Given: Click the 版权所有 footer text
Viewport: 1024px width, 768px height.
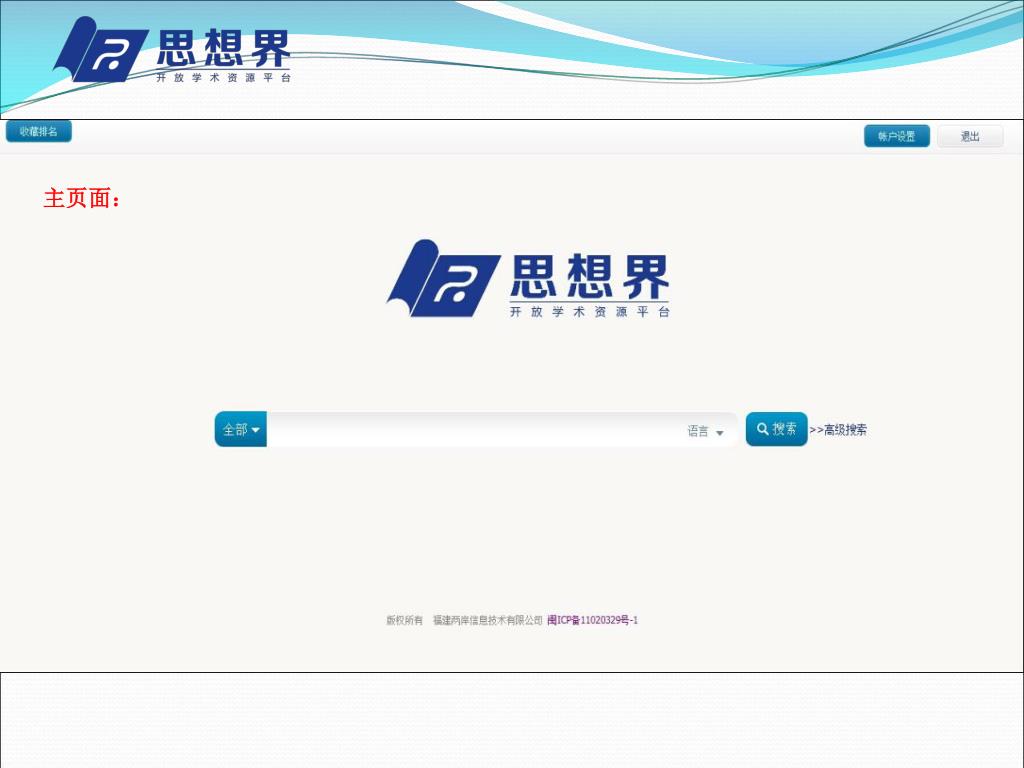Looking at the screenshot, I should coord(404,620).
